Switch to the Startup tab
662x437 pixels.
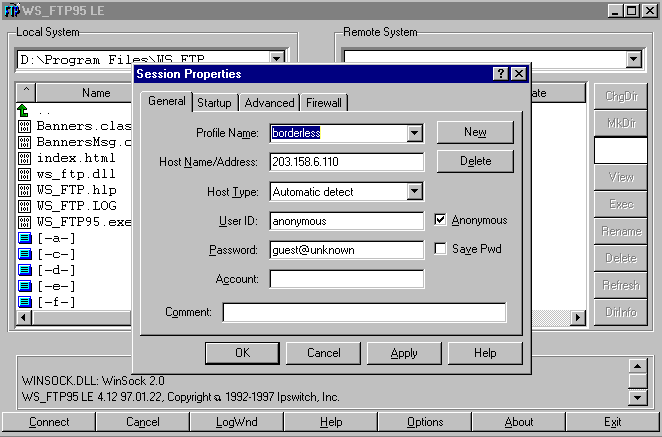point(214,103)
